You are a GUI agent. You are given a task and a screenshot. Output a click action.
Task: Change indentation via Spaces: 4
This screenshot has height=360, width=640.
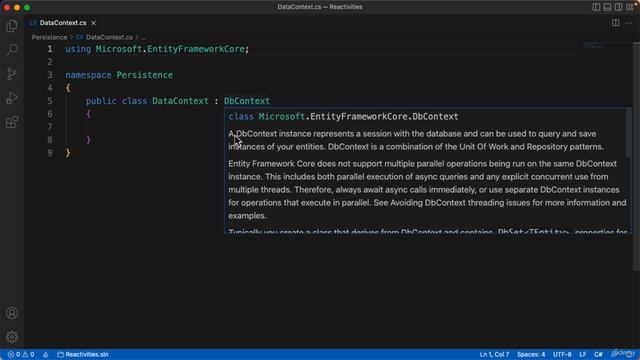click(x=531, y=354)
